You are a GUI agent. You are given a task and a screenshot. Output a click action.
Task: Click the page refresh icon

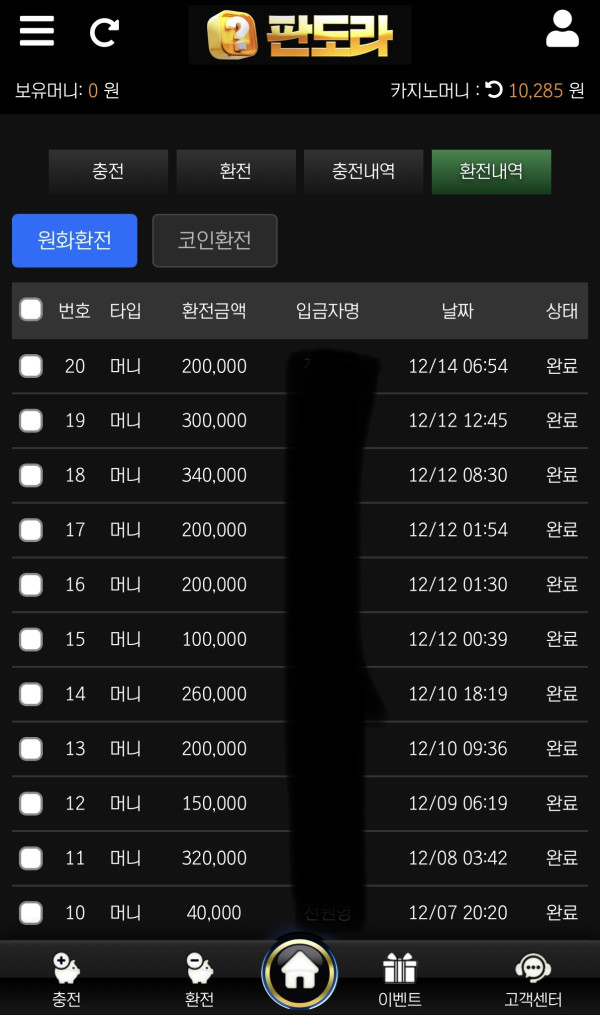click(104, 33)
